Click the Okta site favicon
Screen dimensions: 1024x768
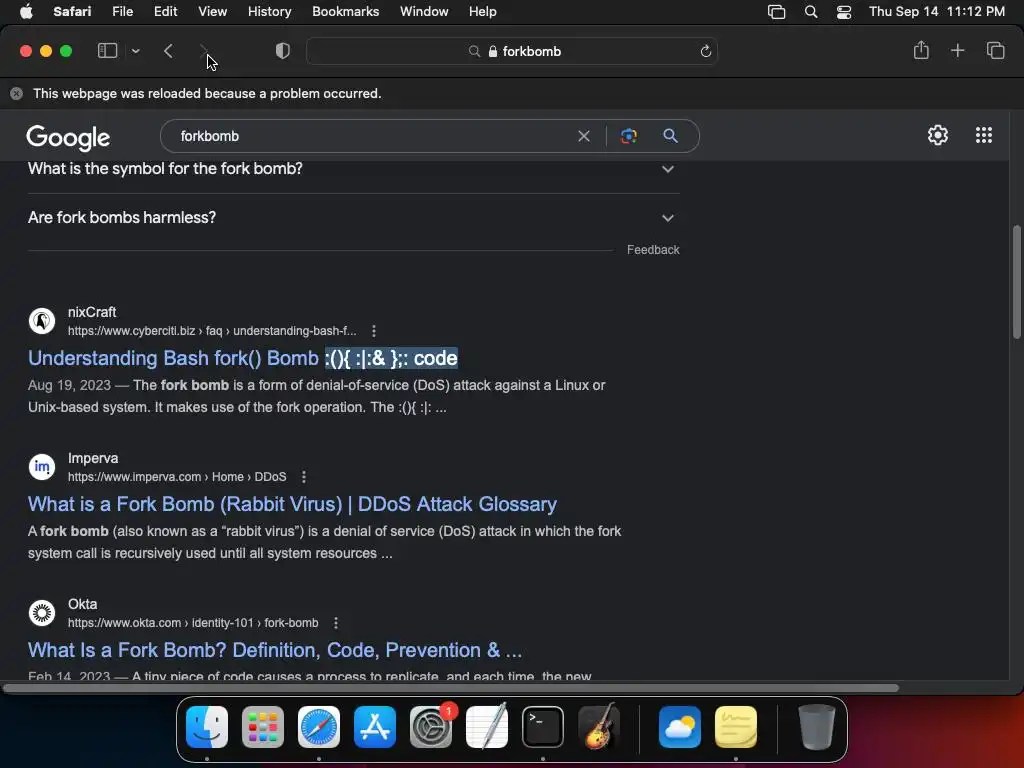pos(42,613)
